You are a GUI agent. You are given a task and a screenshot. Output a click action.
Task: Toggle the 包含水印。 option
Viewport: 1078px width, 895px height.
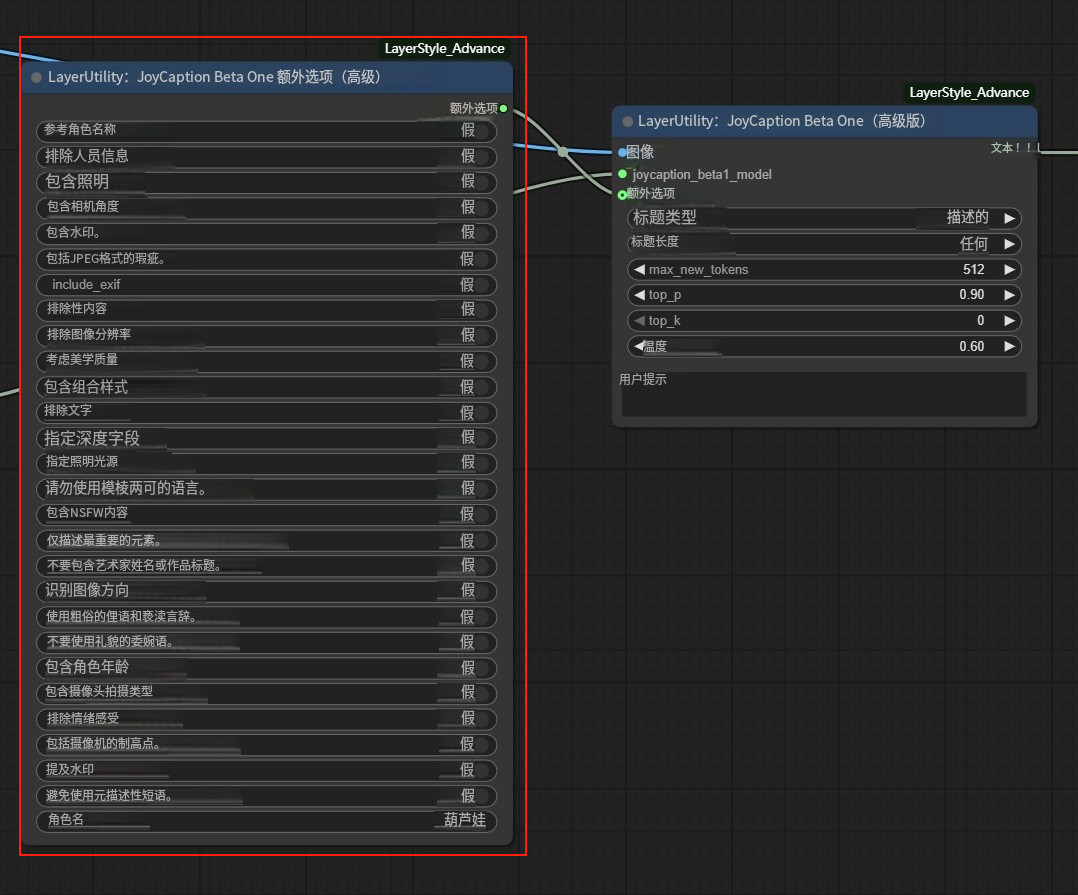click(266, 233)
